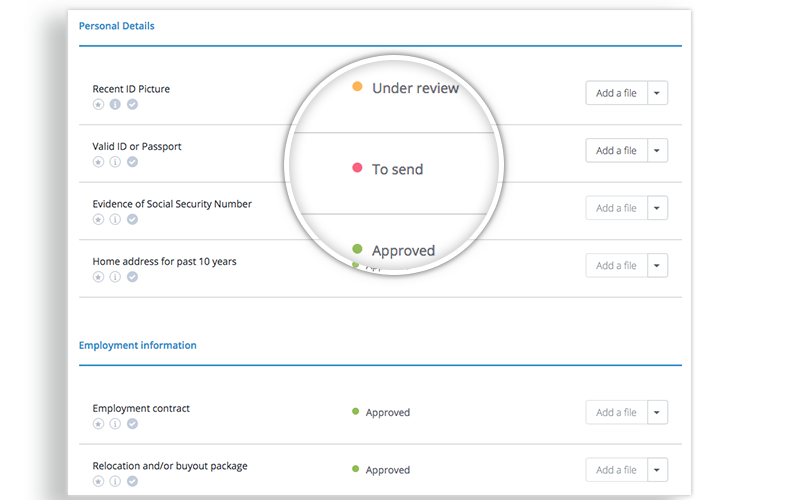Click Add a file for Recent ID Picture

pos(616,93)
